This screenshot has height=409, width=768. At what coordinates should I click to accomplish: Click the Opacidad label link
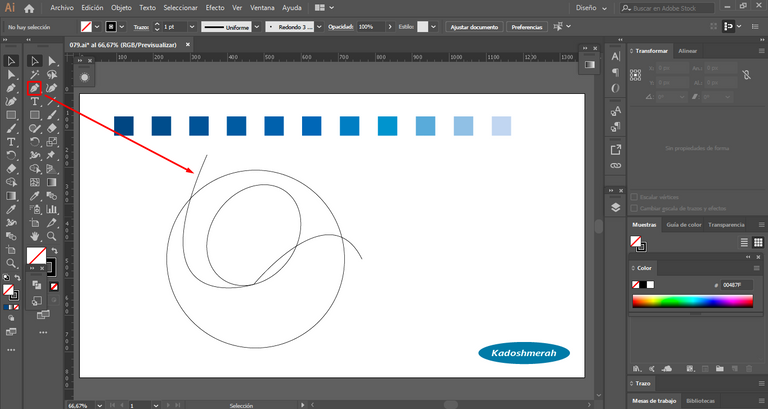341,27
